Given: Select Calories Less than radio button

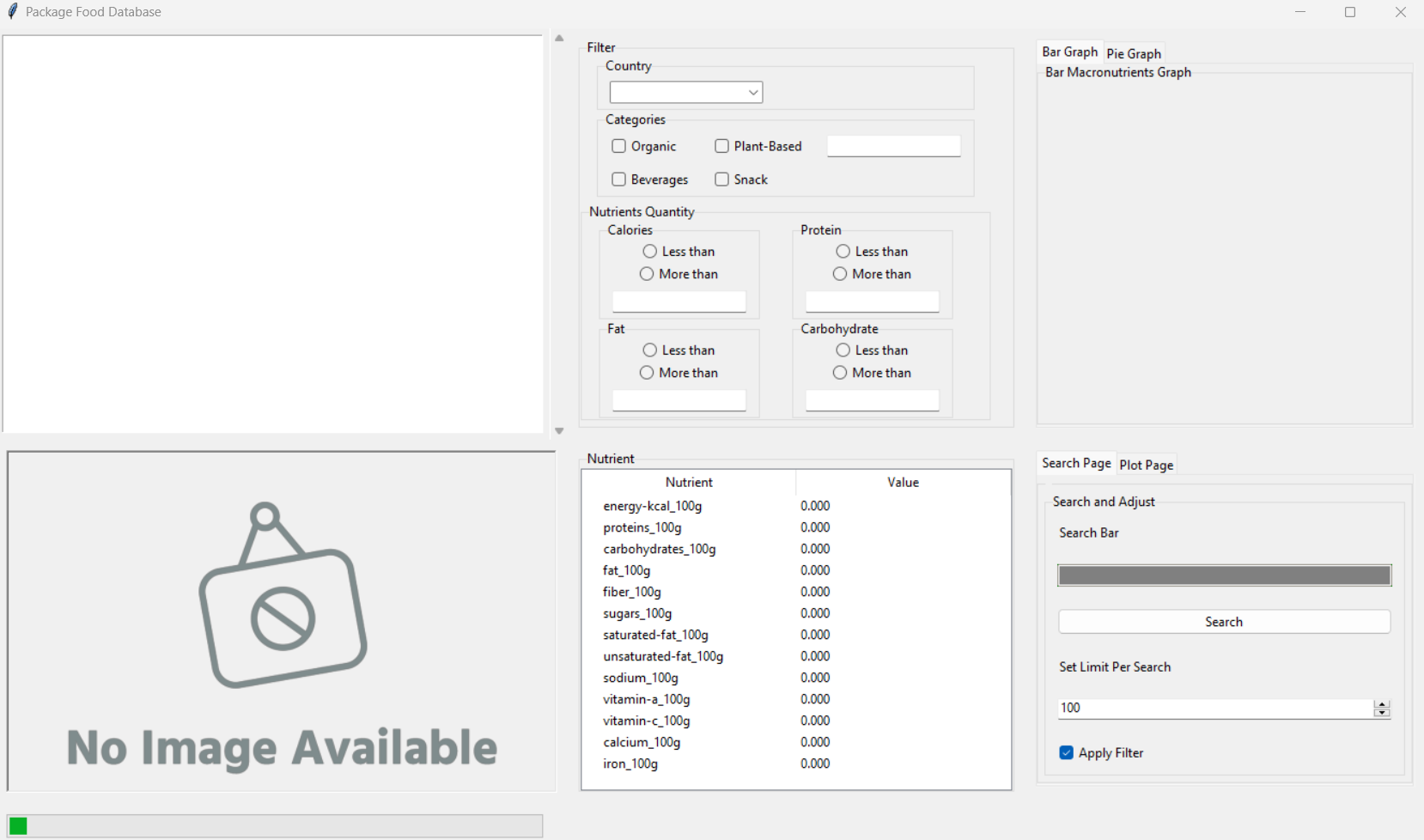Looking at the screenshot, I should coord(650,252).
